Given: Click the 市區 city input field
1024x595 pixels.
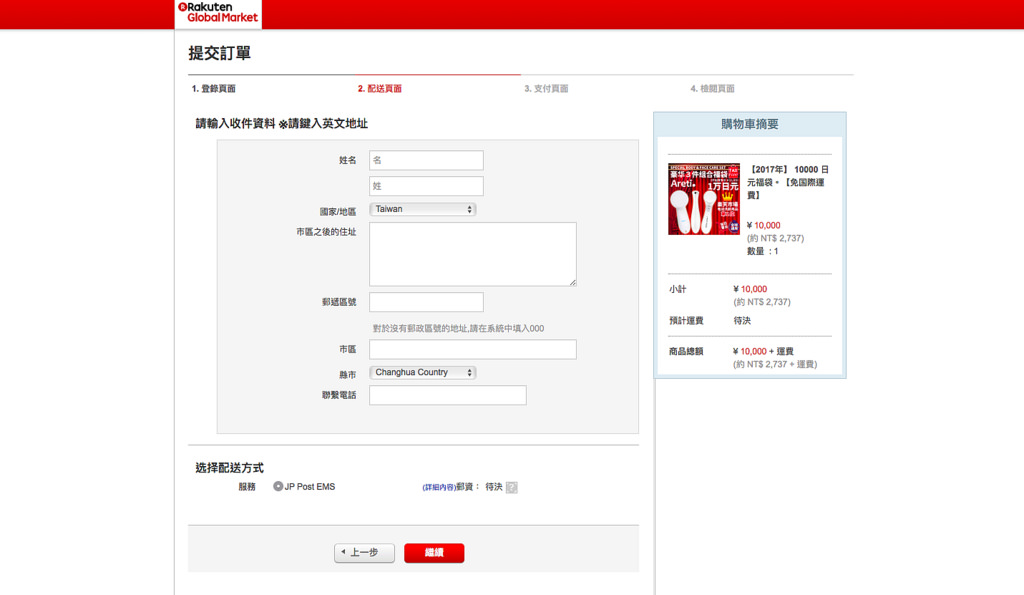Looking at the screenshot, I should click(472, 349).
